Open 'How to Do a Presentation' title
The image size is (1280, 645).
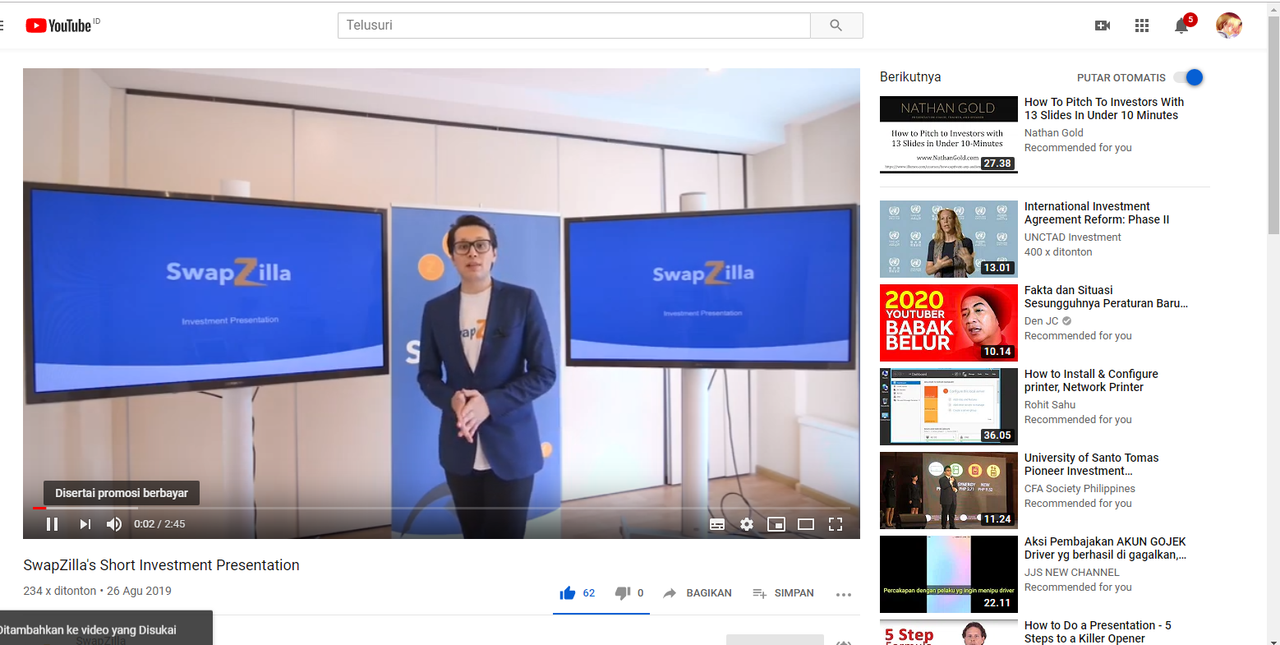coord(1098,632)
